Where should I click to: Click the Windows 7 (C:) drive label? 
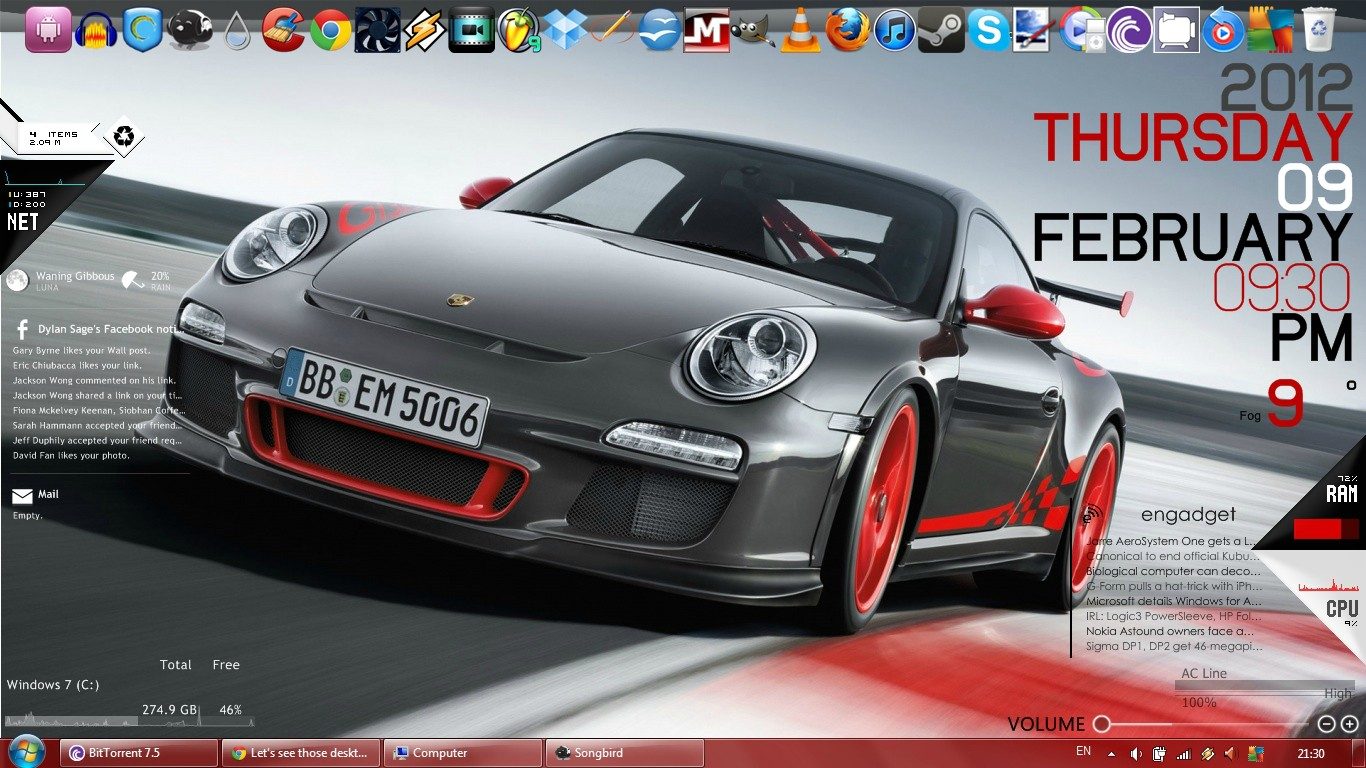click(53, 685)
